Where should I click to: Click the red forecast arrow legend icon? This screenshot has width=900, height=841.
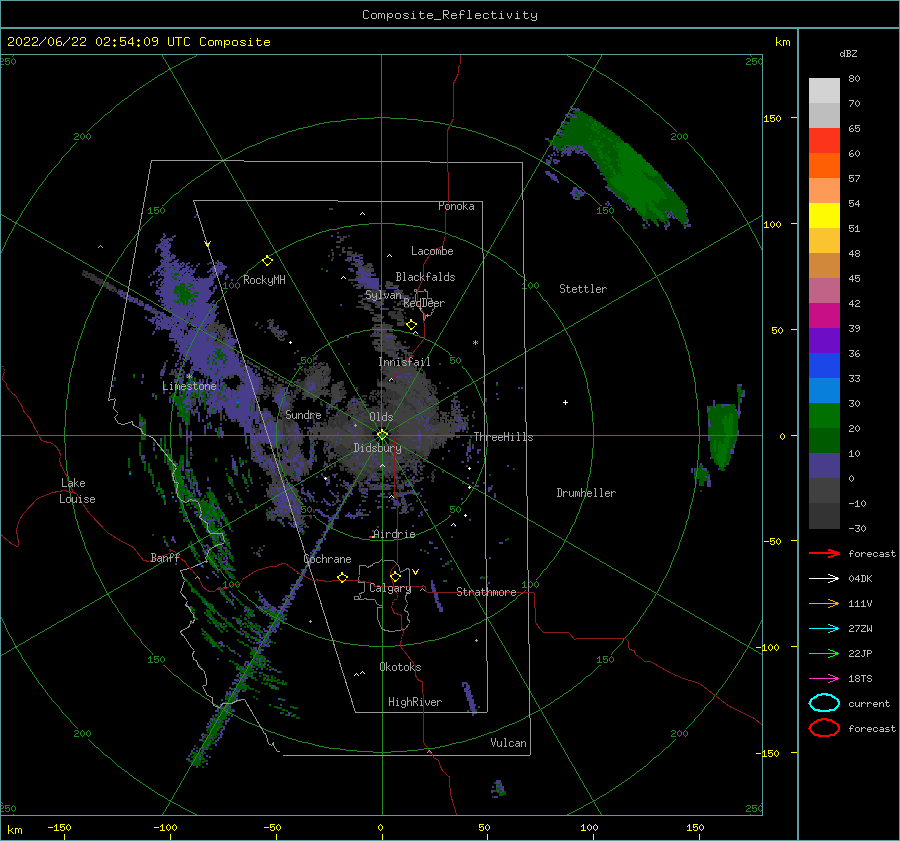[824, 553]
